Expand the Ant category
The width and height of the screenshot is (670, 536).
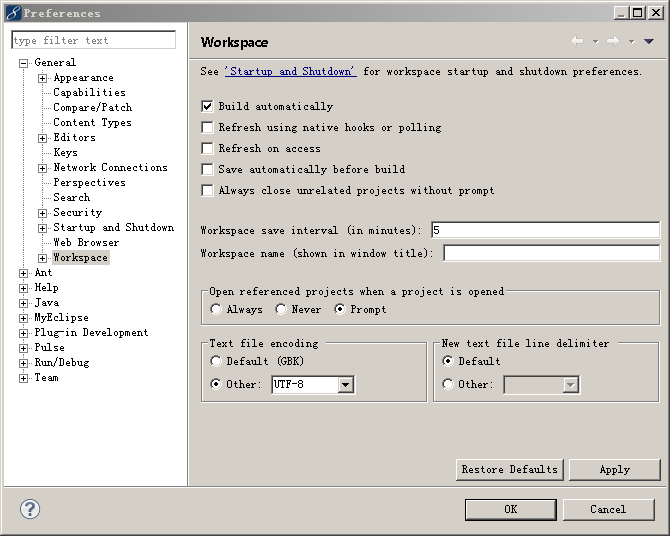click(x=24, y=273)
